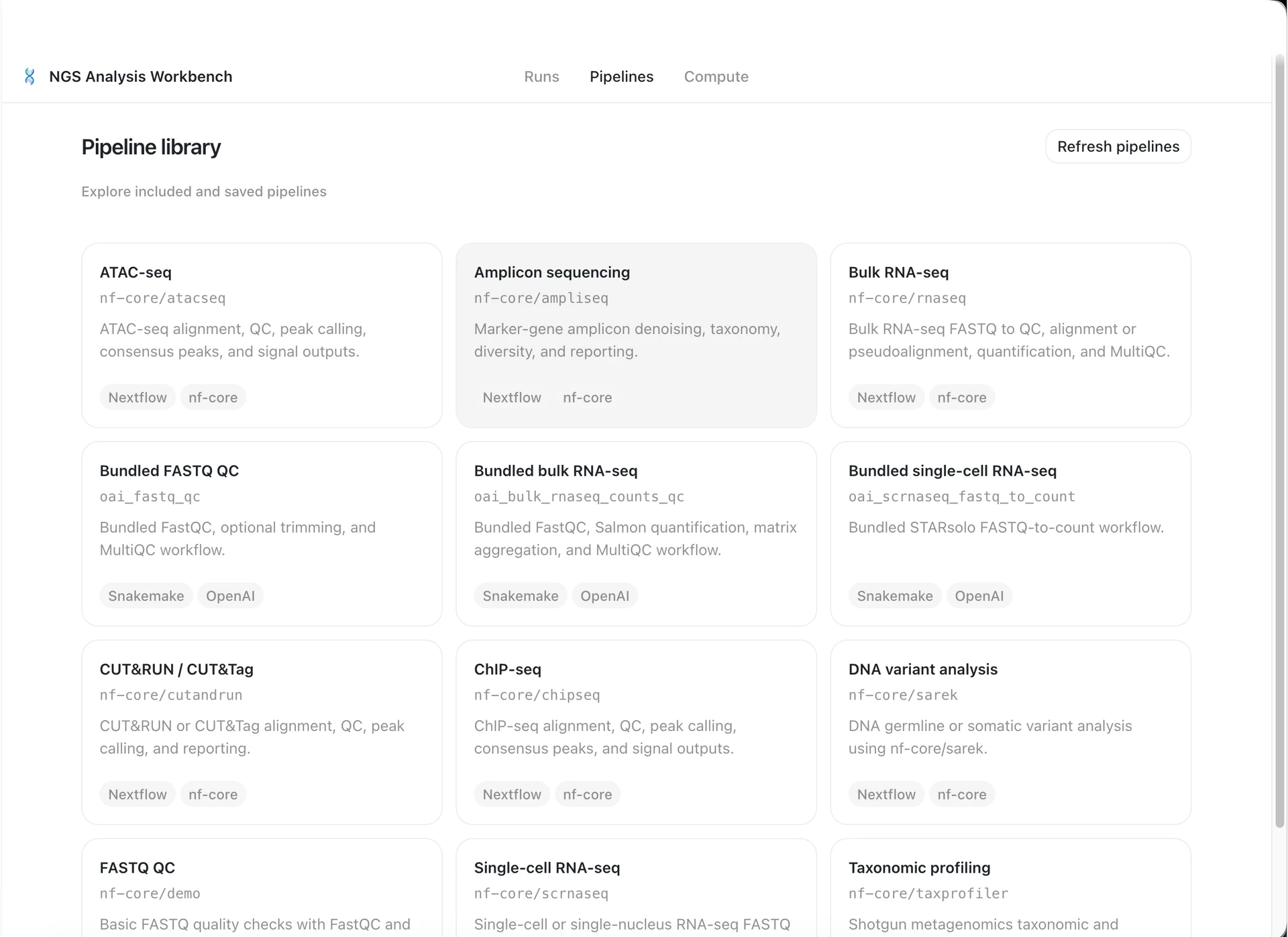Select the Bundled FASTQ QC card title
The height and width of the screenshot is (937, 1288).
169,471
